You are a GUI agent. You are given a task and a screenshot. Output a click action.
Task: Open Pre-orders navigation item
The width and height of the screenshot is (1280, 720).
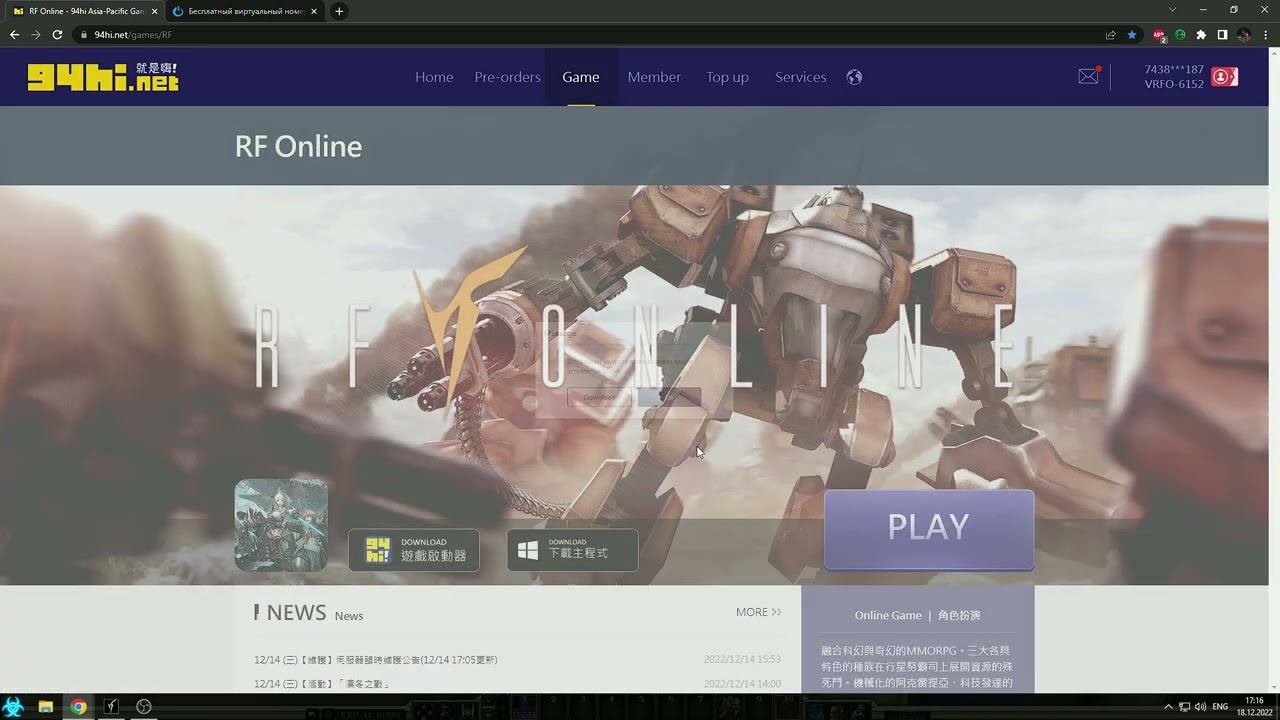coord(507,77)
